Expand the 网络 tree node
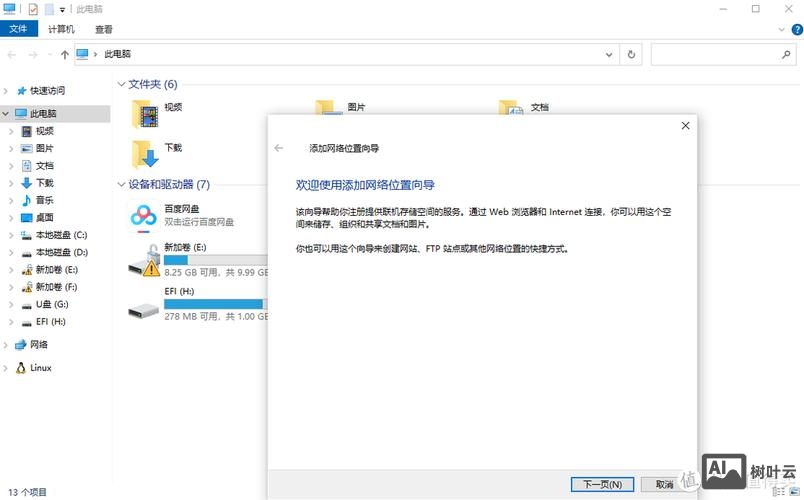The image size is (804, 500). pyautogui.click(x=6, y=345)
